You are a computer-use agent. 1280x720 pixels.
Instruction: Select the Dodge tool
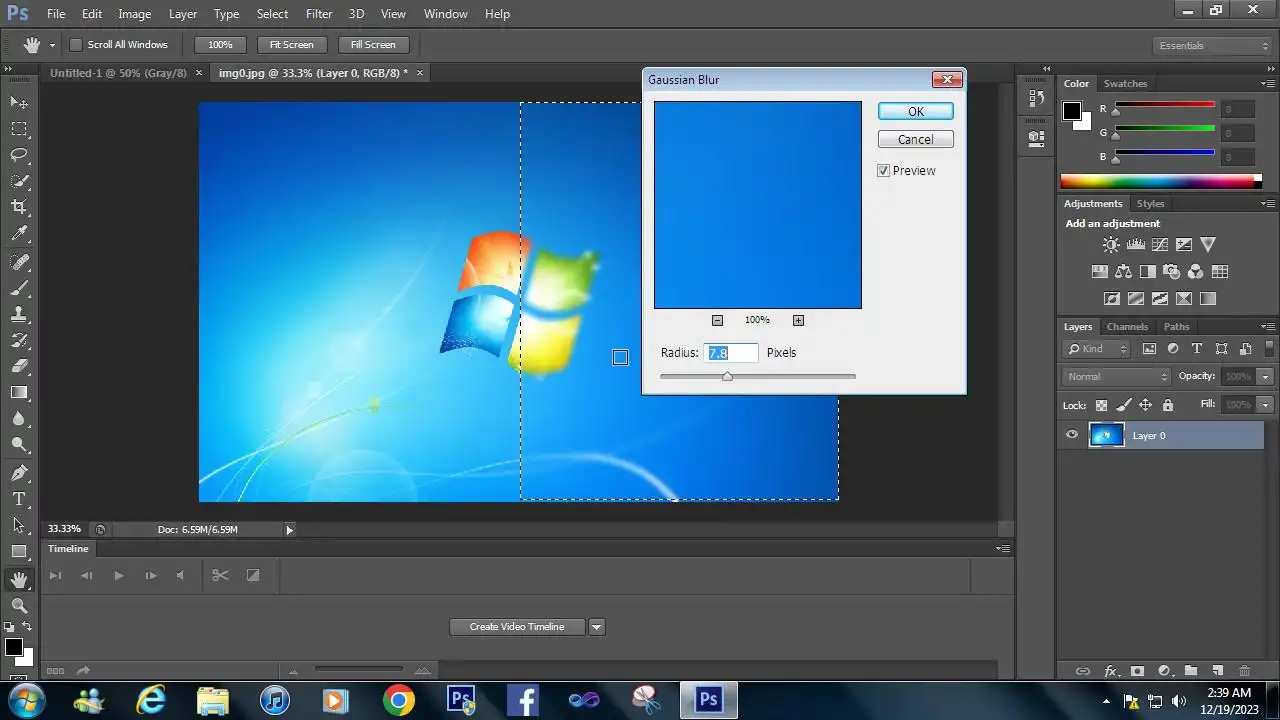coord(19,445)
